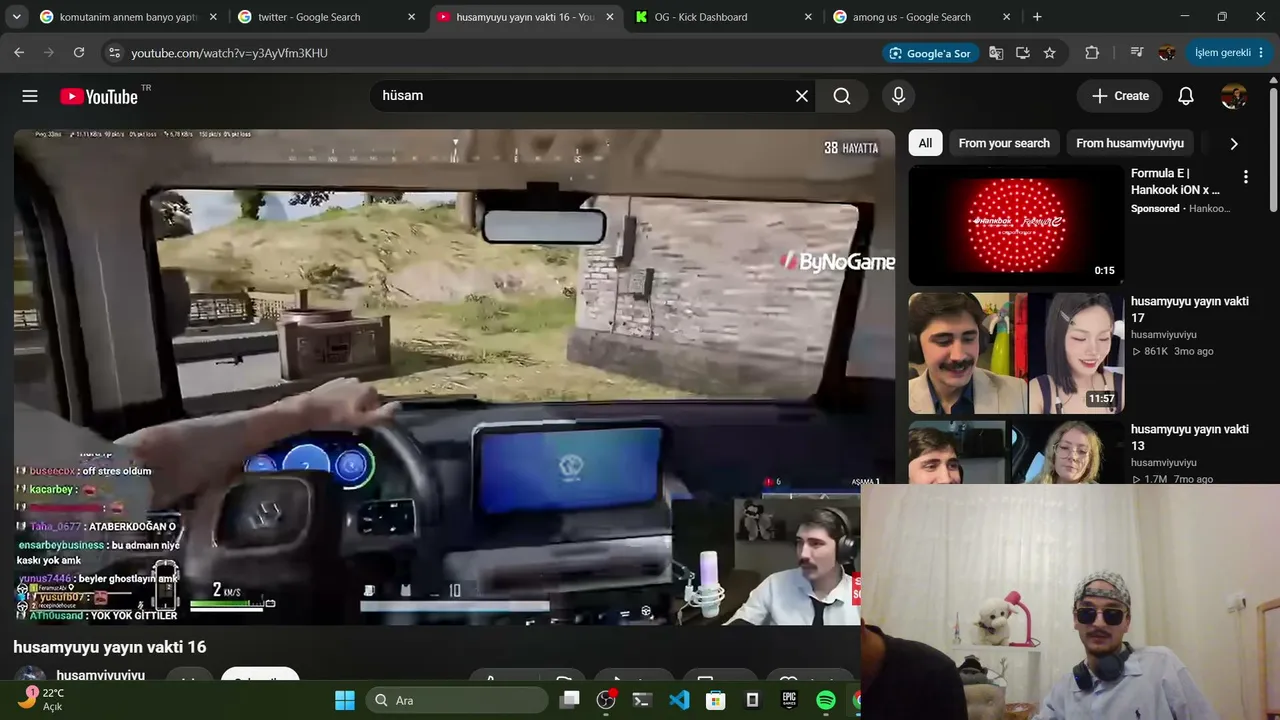
Task: Open Epic Games Launcher from the taskbar
Action: tap(789, 700)
